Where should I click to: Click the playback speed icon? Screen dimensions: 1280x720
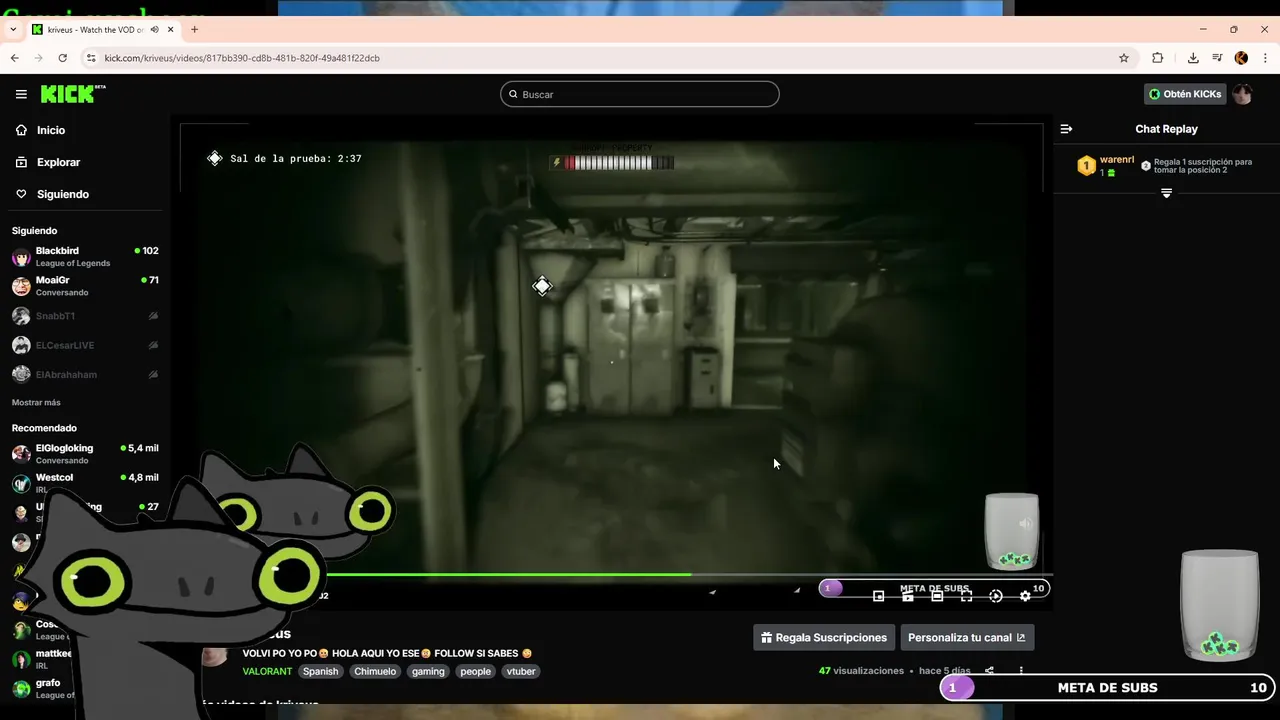tap(996, 596)
